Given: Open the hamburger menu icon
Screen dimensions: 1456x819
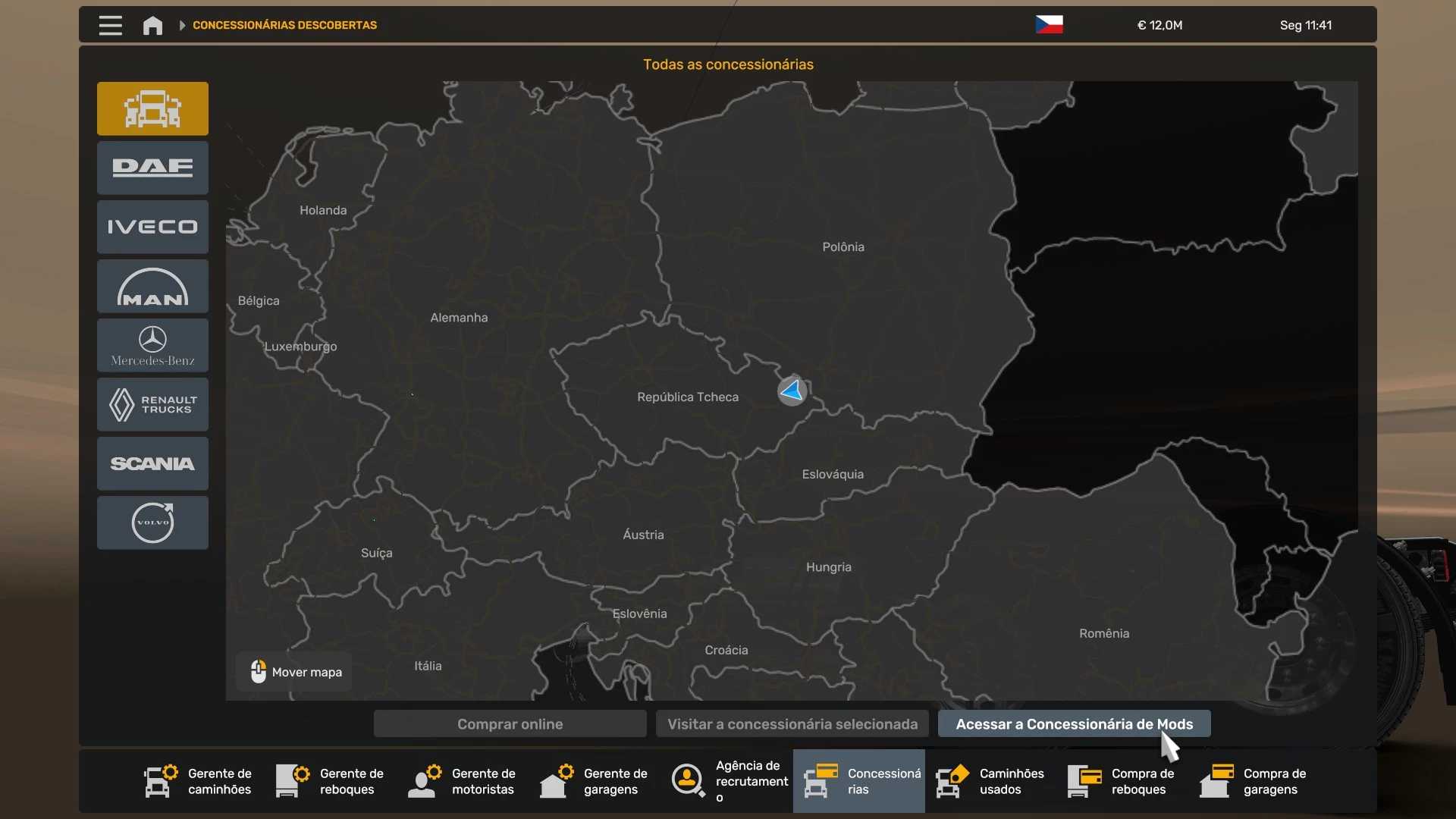Looking at the screenshot, I should tap(110, 25).
